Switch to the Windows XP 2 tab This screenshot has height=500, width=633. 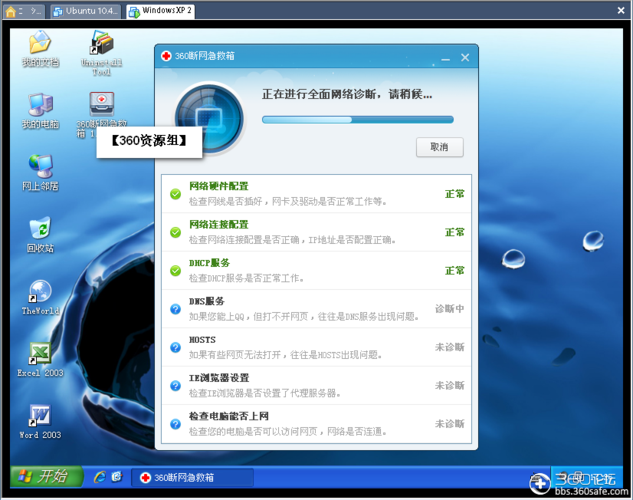pyautogui.click(x=163, y=10)
